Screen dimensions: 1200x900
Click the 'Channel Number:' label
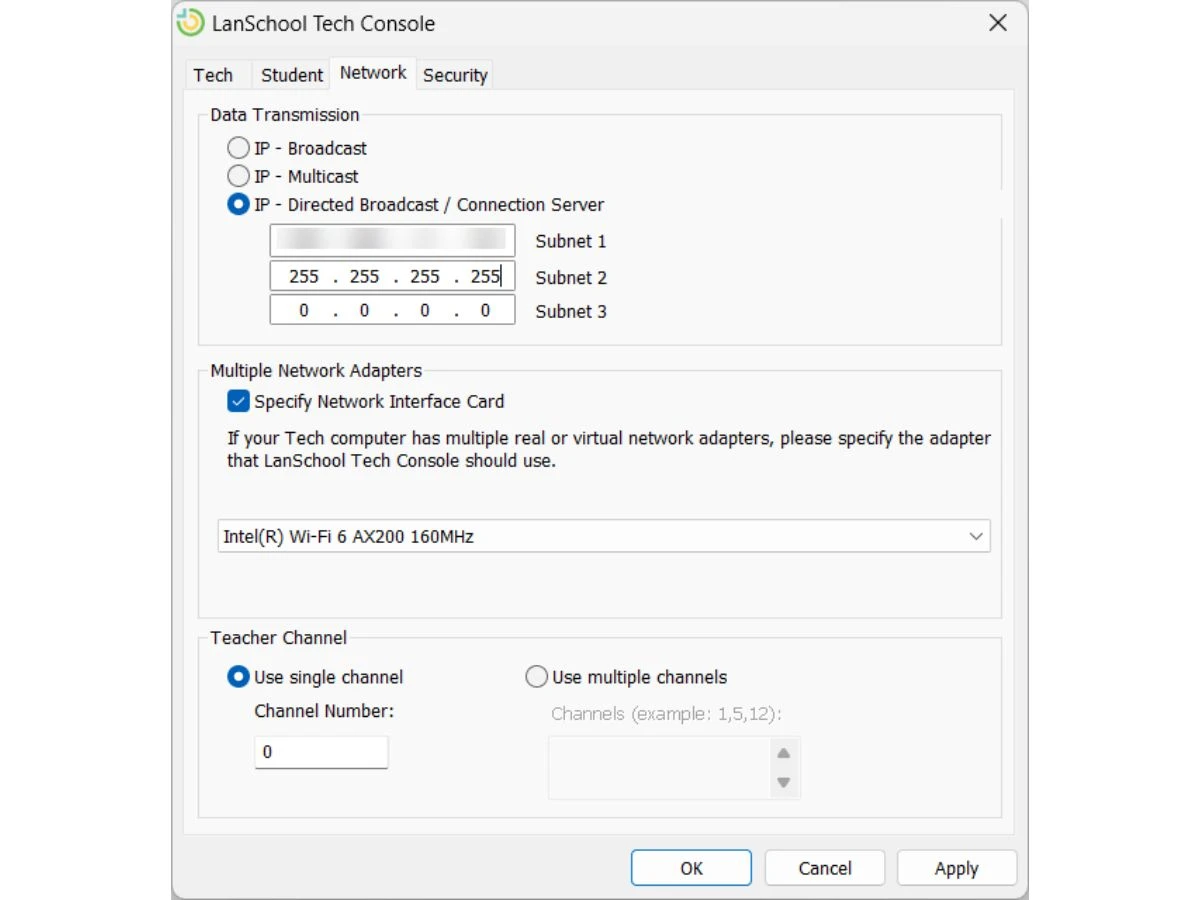point(325,711)
